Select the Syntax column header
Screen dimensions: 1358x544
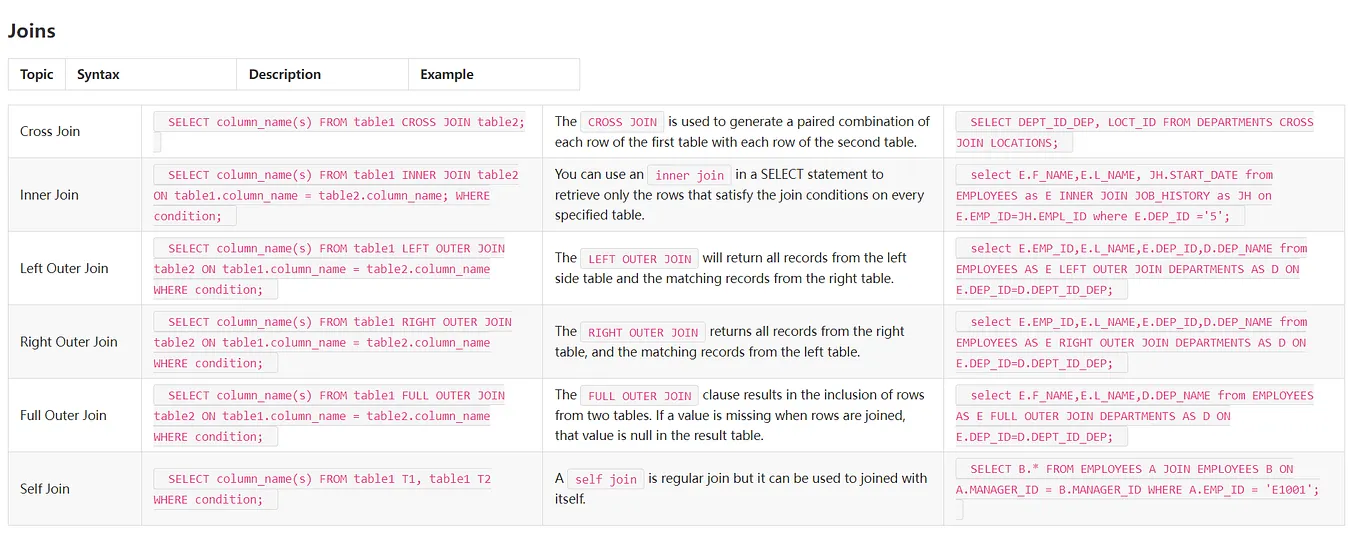click(x=151, y=74)
